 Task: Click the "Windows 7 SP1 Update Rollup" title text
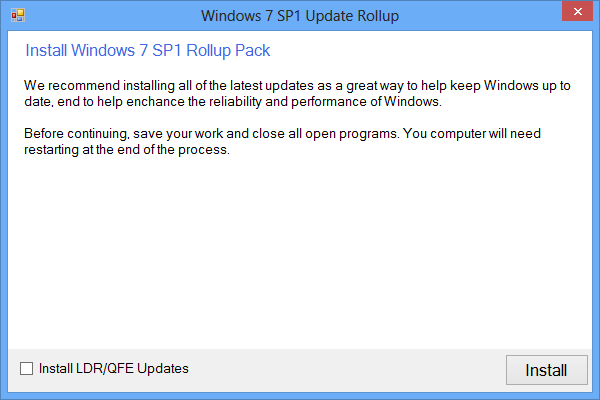299,15
